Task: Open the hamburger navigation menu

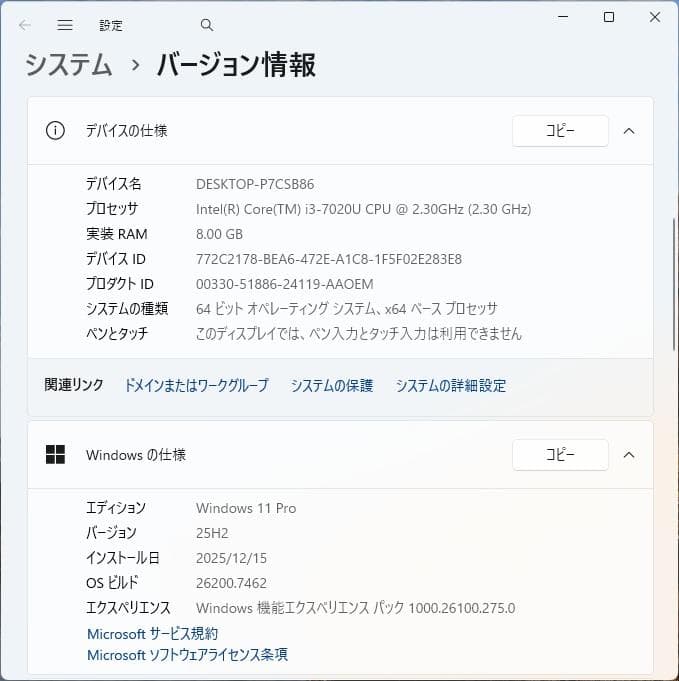Action: tap(65, 25)
